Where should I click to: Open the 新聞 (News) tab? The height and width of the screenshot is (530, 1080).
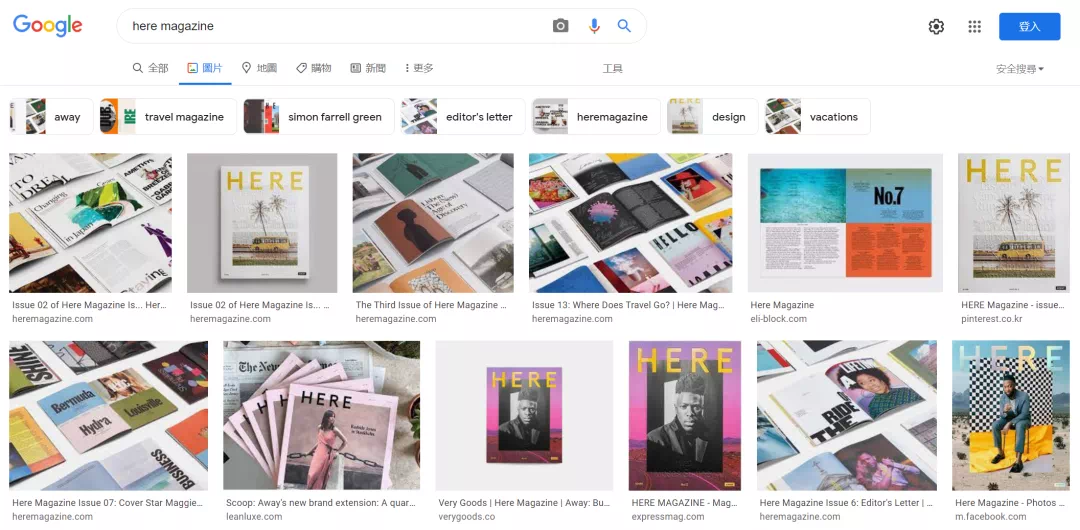(x=368, y=68)
